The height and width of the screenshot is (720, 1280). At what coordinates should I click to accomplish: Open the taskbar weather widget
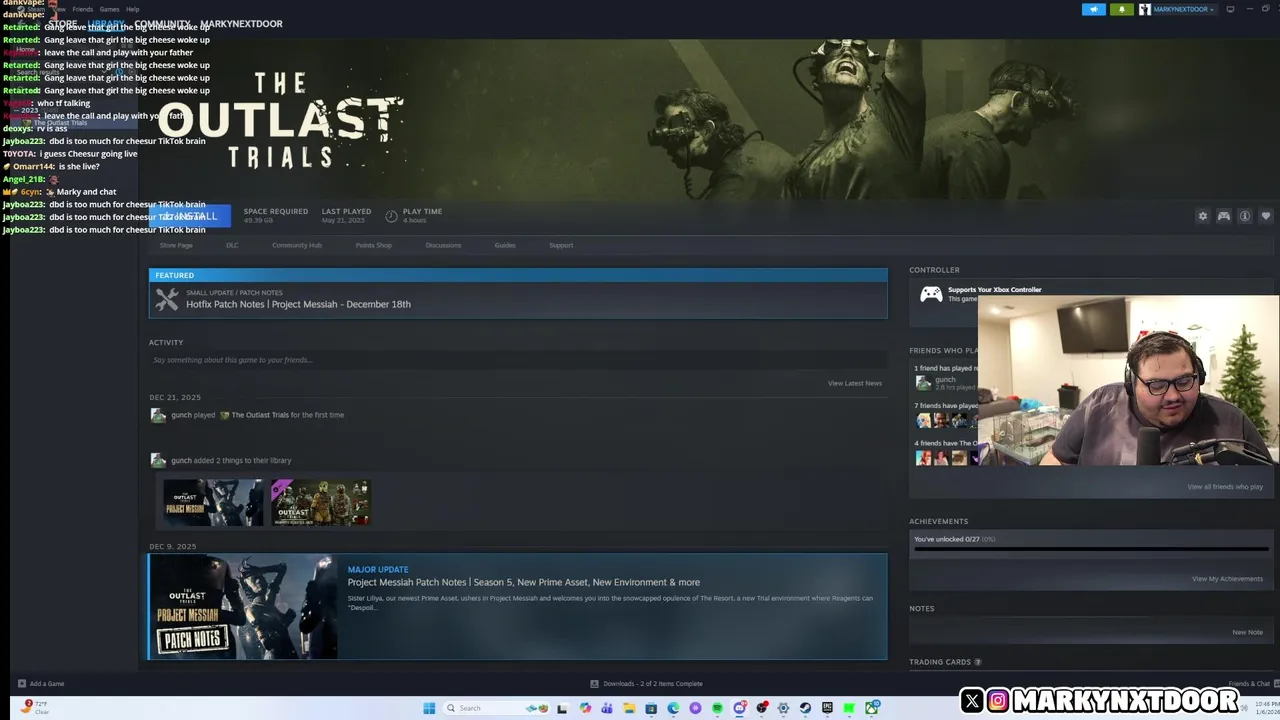click(x=35, y=707)
